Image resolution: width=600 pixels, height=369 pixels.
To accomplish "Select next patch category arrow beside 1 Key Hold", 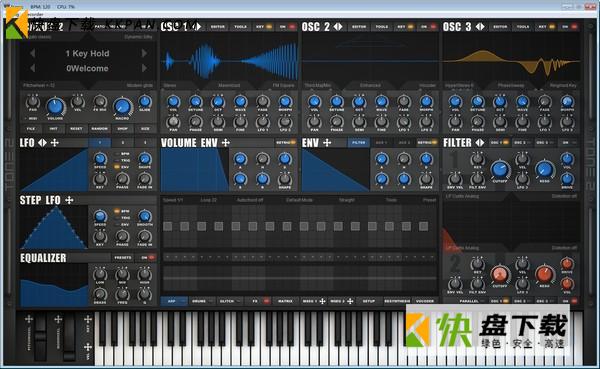I will [x=144, y=53].
